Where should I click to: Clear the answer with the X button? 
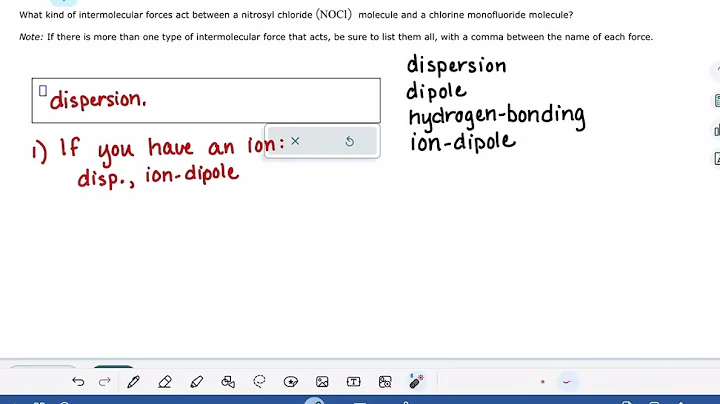click(295, 141)
